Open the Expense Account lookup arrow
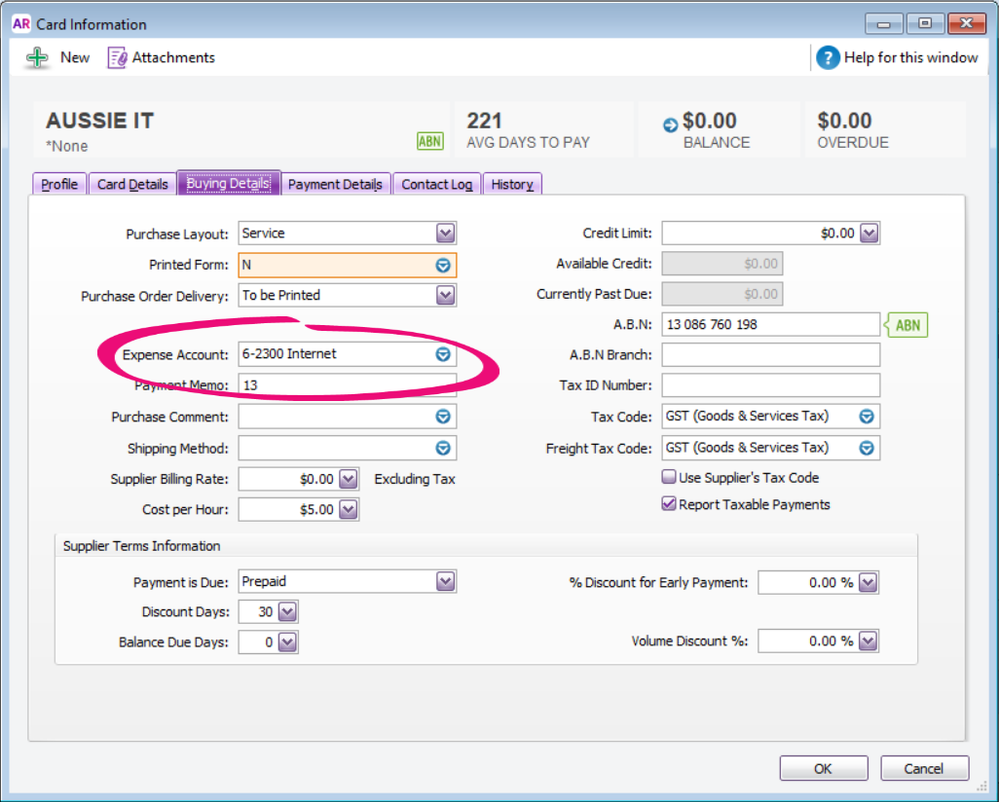 [x=443, y=355]
